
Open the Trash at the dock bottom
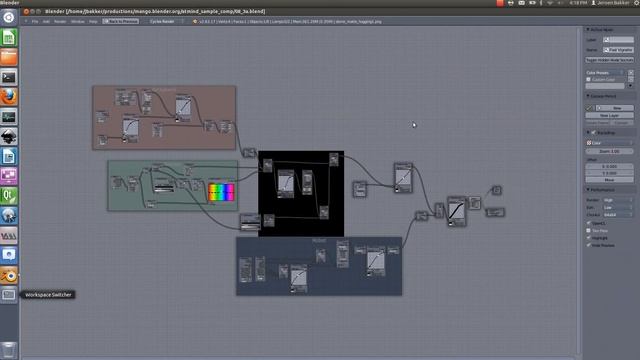click(9, 350)
